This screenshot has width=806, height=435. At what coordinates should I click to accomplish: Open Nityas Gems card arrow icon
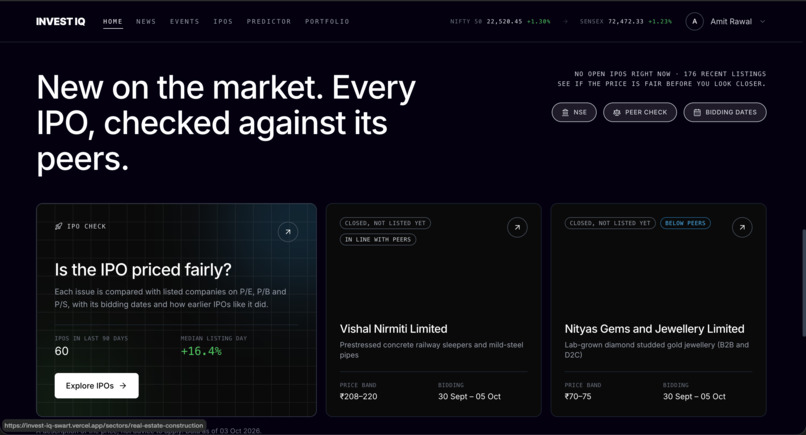(742, 227)
